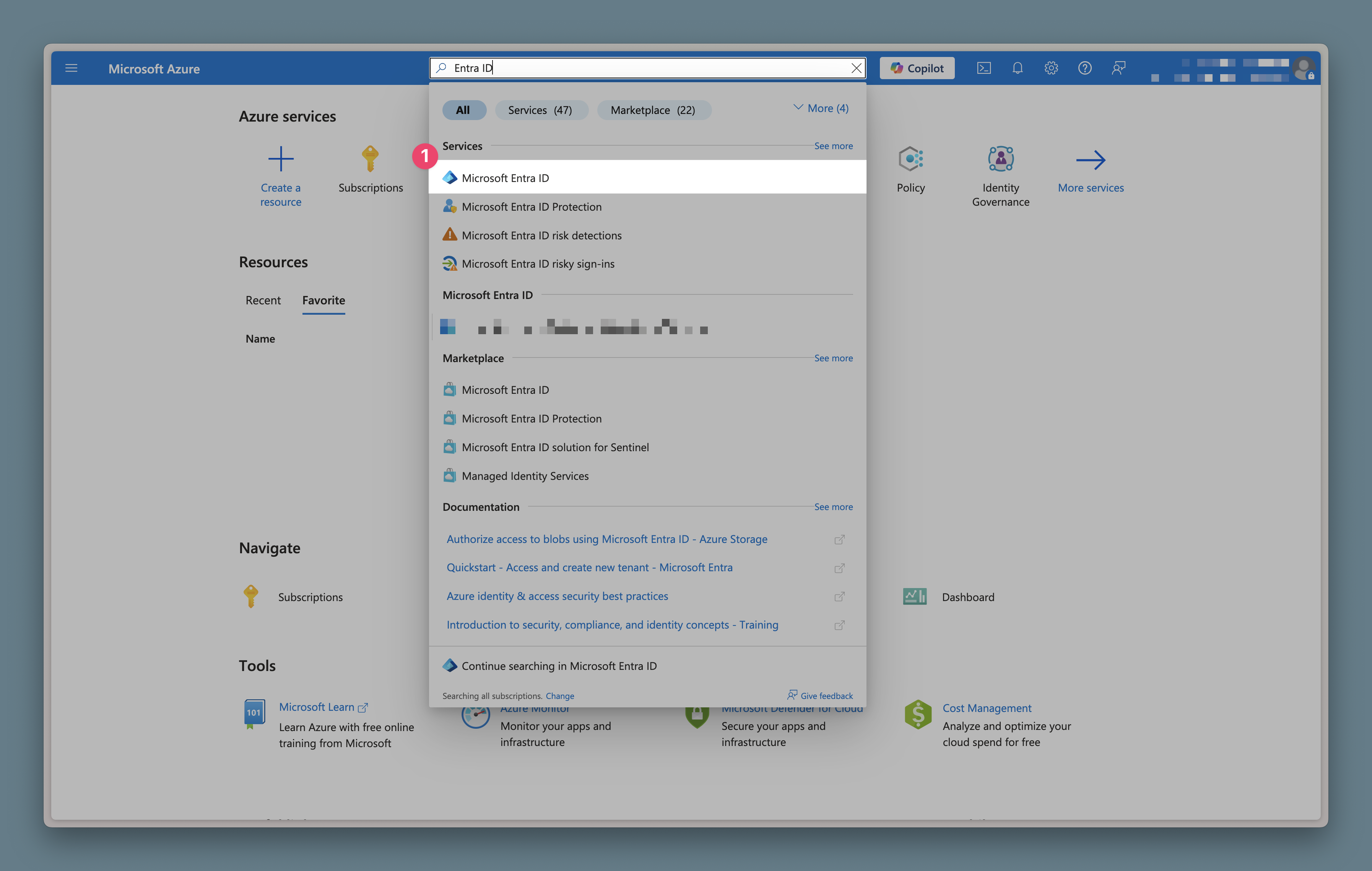Open the notifications bell

click(x=1018, y=68)
